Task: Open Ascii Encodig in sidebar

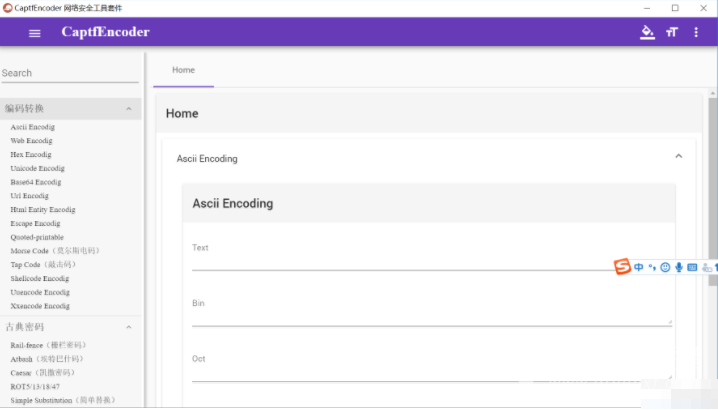Action: 33,127
